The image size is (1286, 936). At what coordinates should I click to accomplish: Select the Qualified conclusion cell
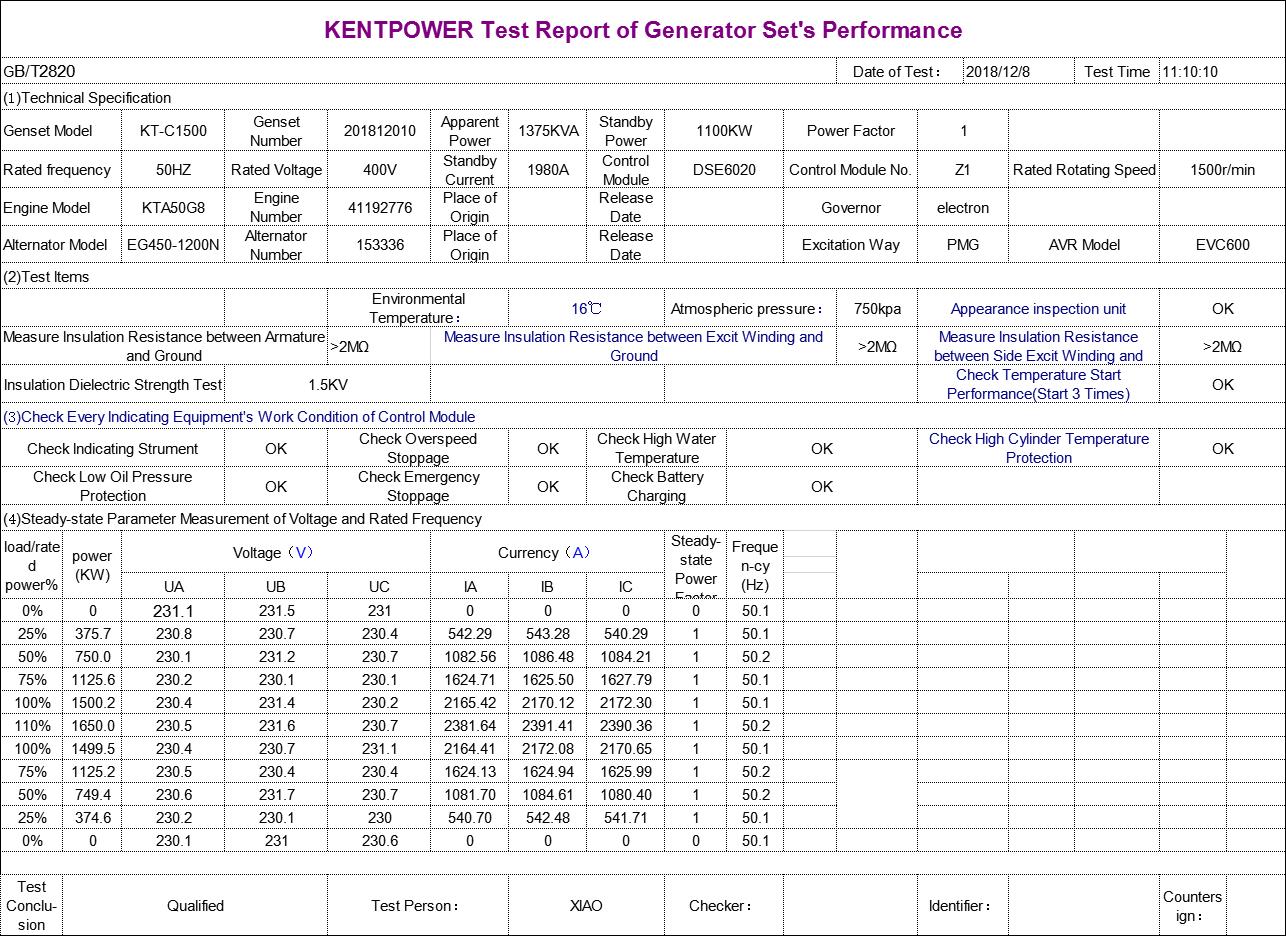coord(195,906)
